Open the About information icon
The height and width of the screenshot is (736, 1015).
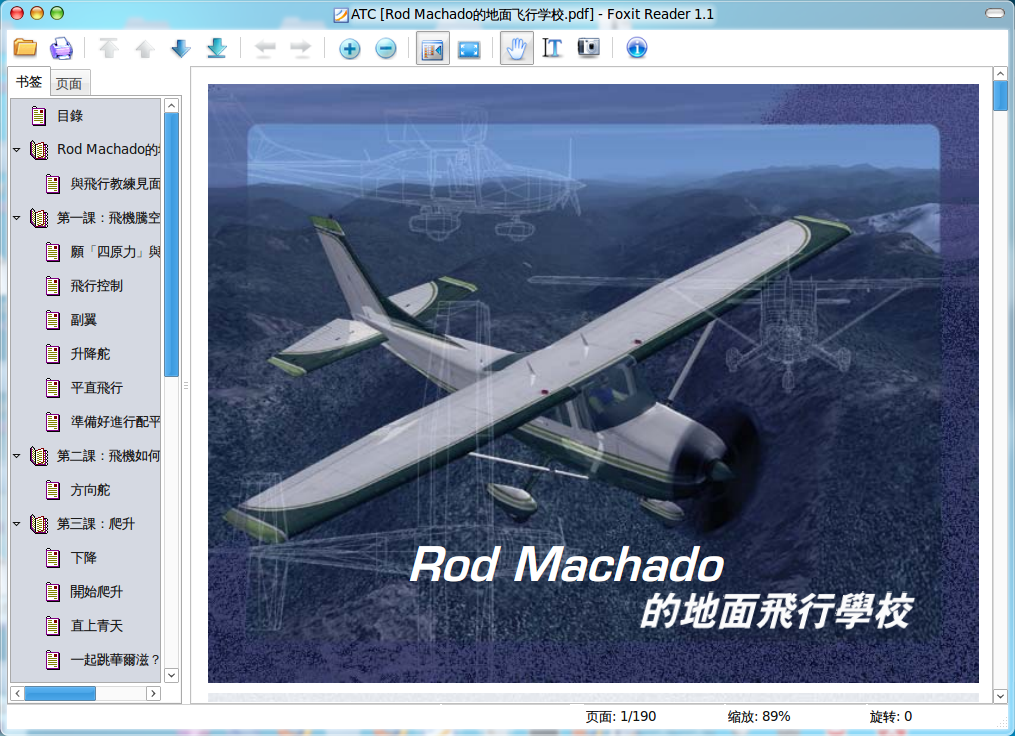tap(637, 48)
